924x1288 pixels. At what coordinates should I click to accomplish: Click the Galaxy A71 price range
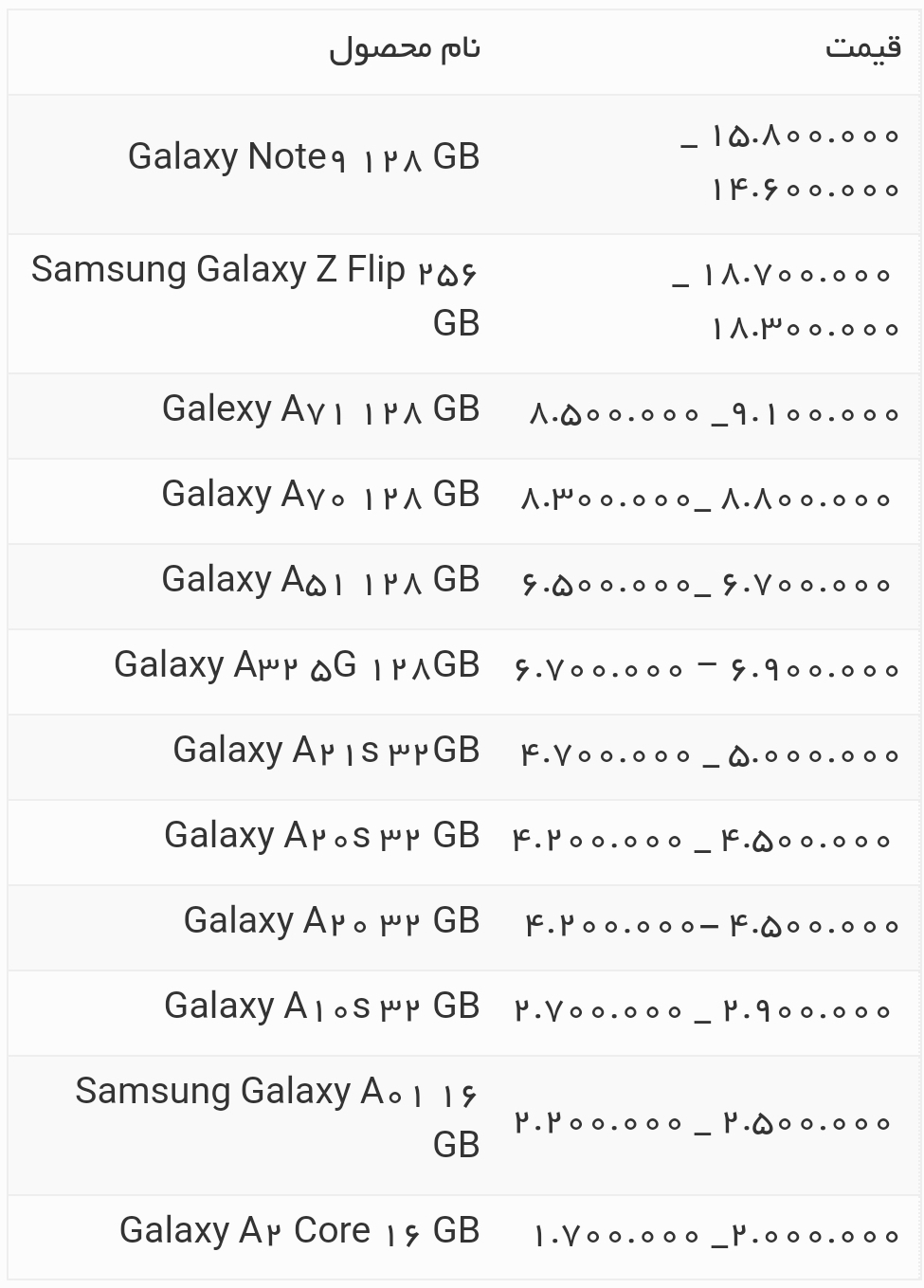713,414
